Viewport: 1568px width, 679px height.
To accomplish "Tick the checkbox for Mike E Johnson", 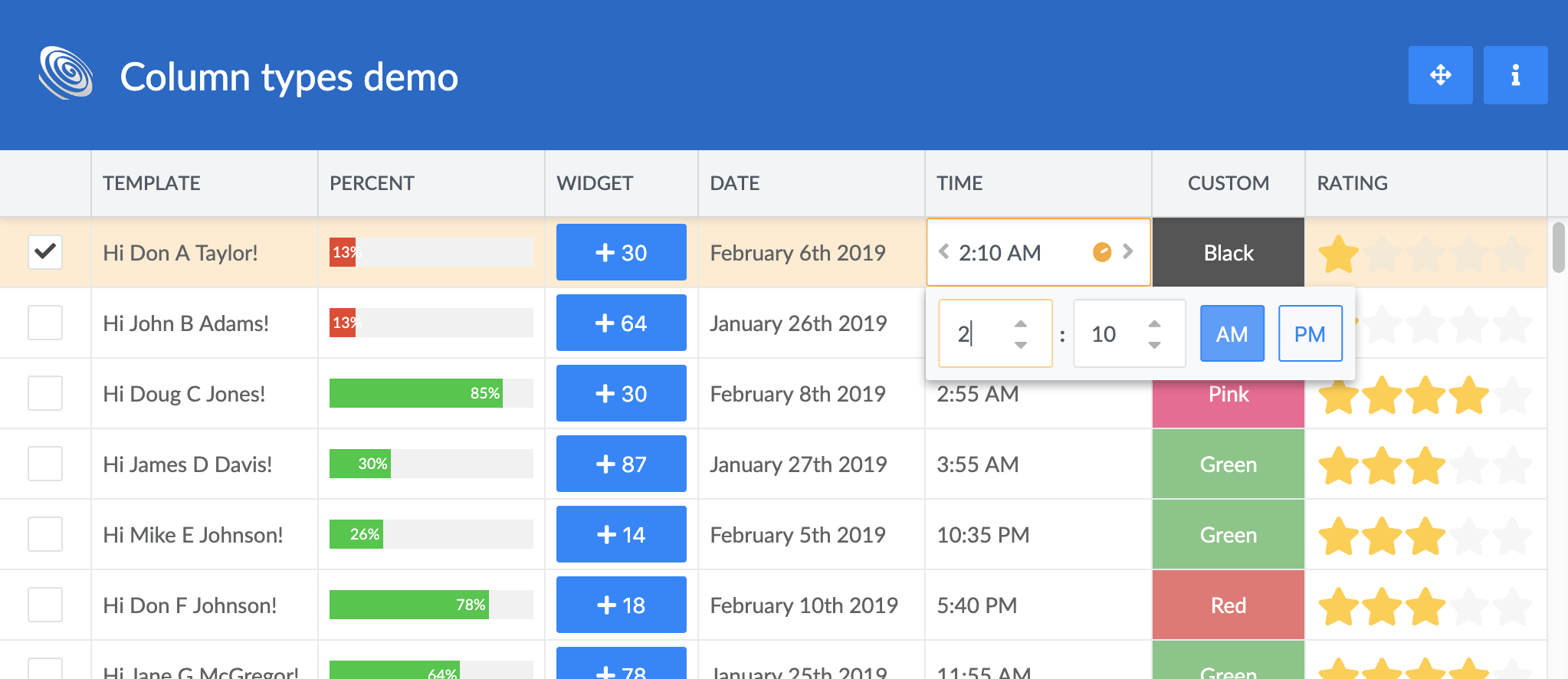I will tap(45, 534).
